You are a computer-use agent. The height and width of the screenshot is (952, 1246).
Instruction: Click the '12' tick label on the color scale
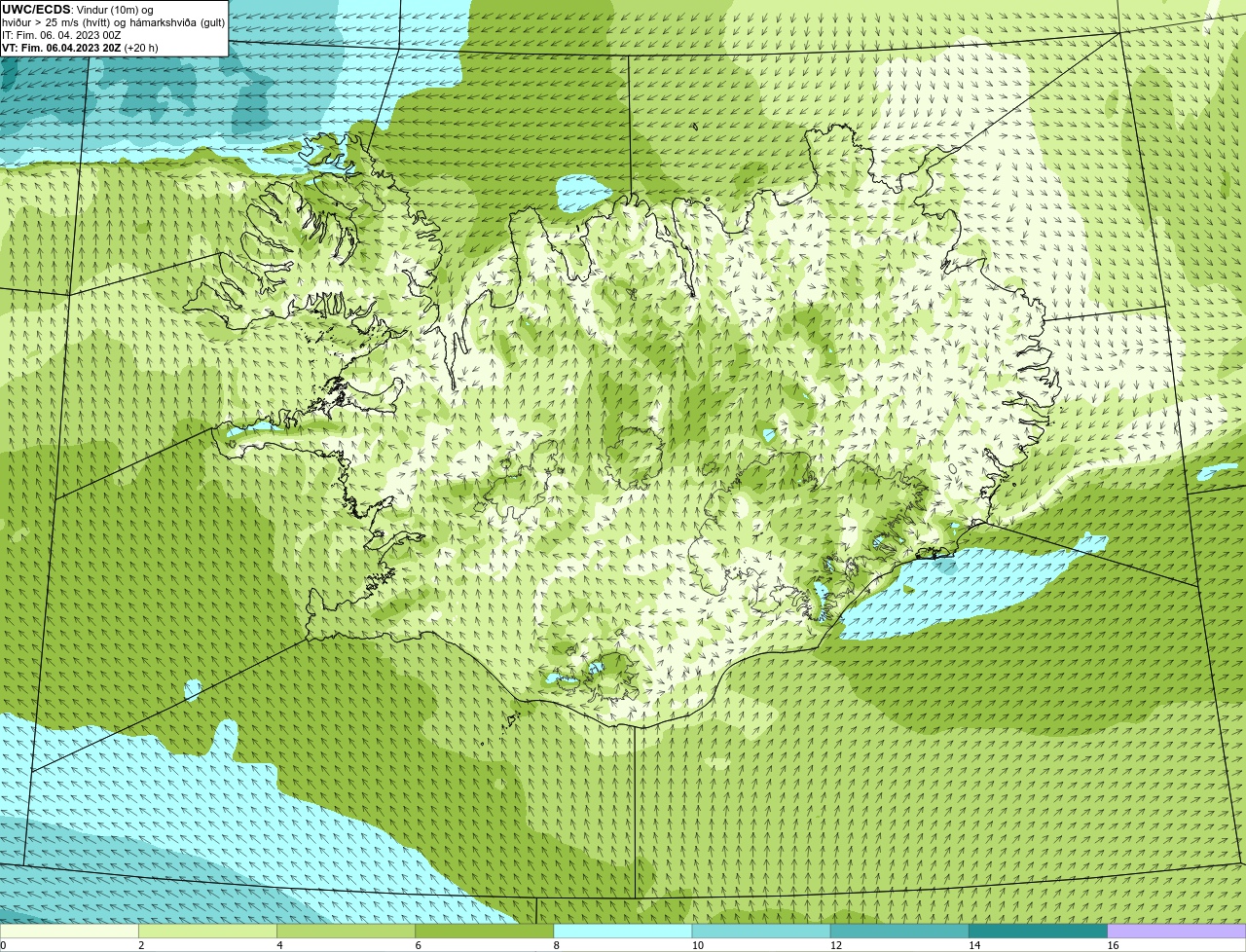pyautogui.click(x=835, y=945)
